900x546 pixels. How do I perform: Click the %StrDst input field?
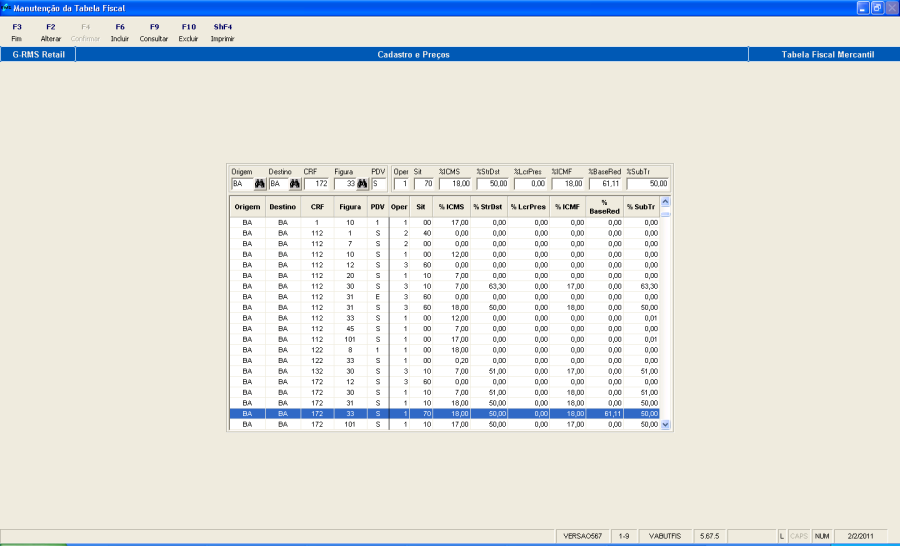(492, 184)
